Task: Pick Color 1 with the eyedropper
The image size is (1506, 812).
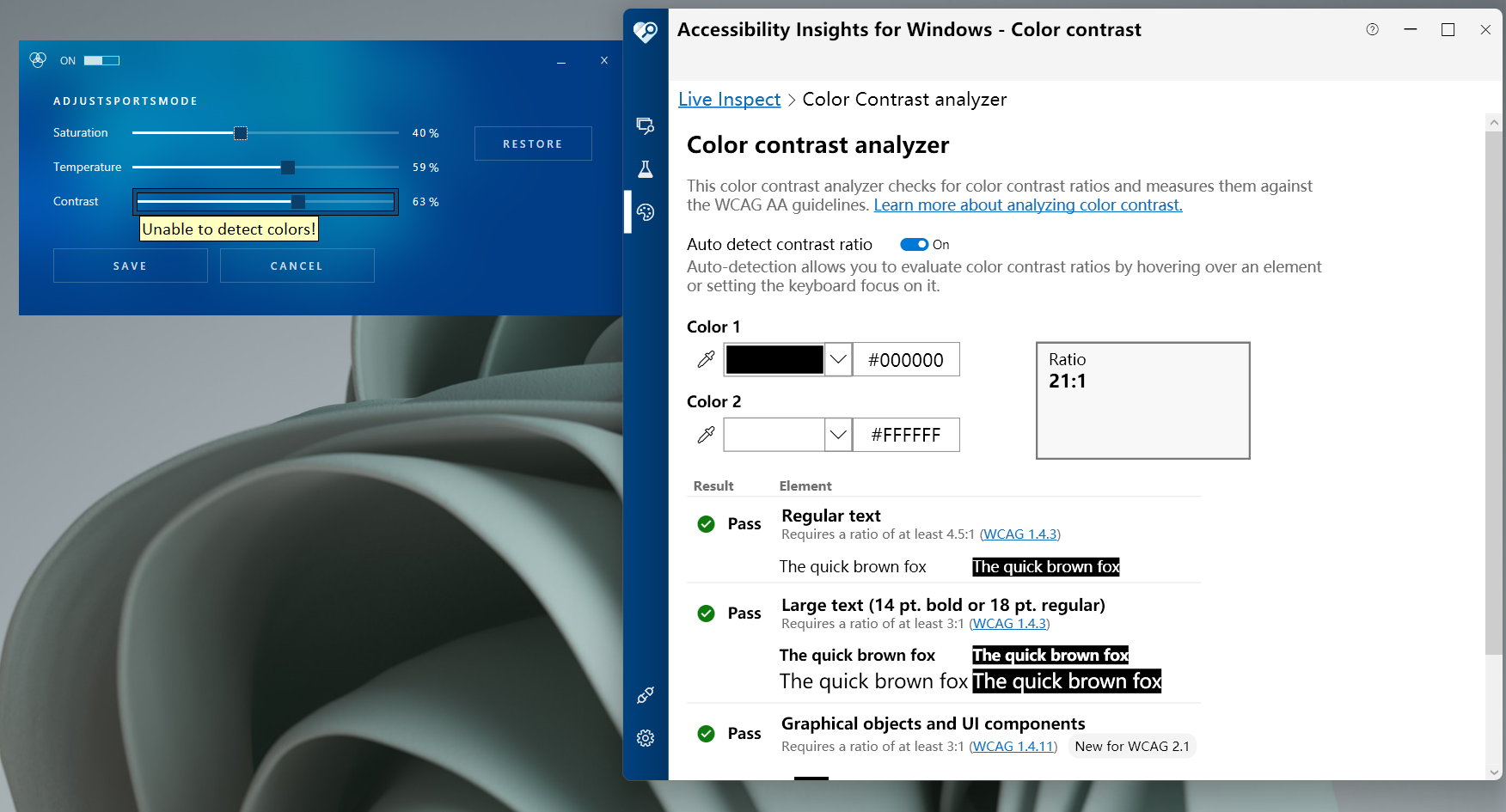Action: tap(706, 359)
